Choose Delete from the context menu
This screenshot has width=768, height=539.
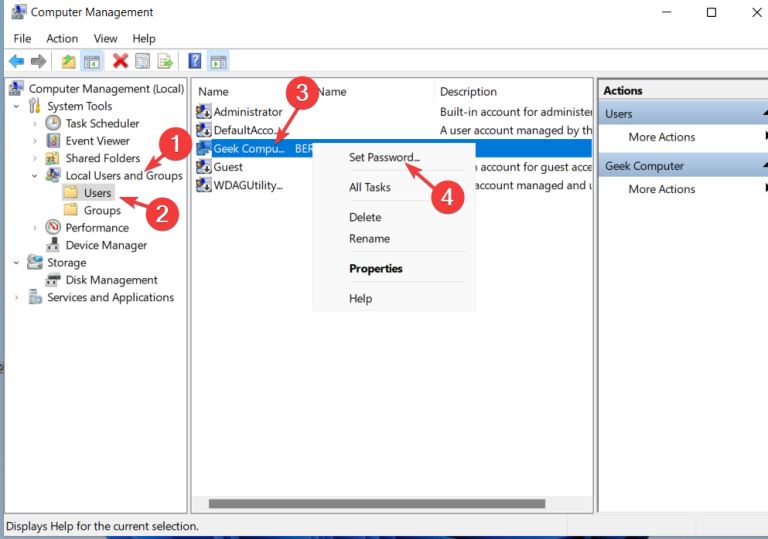point(365,217)
